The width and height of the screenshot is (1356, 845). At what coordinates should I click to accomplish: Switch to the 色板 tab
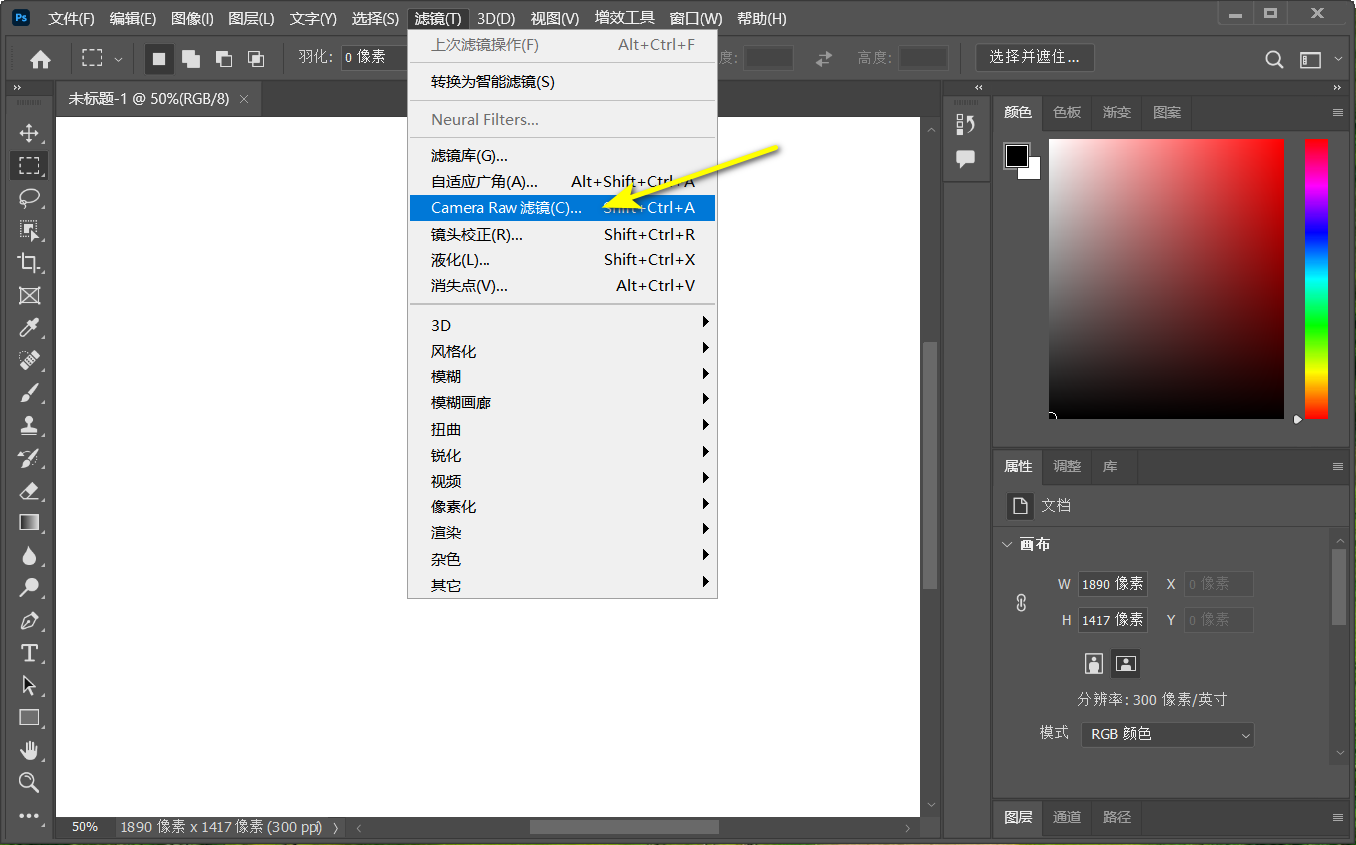1067,113
